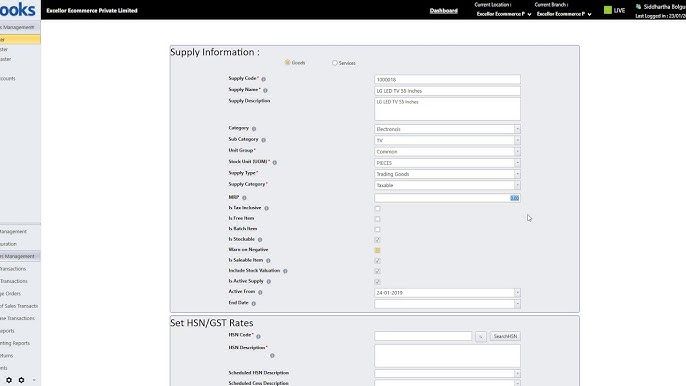Tick the Is Tax Inclusive checkbox
Viewport: 686px width, 386px height.
tap(378, 208)
